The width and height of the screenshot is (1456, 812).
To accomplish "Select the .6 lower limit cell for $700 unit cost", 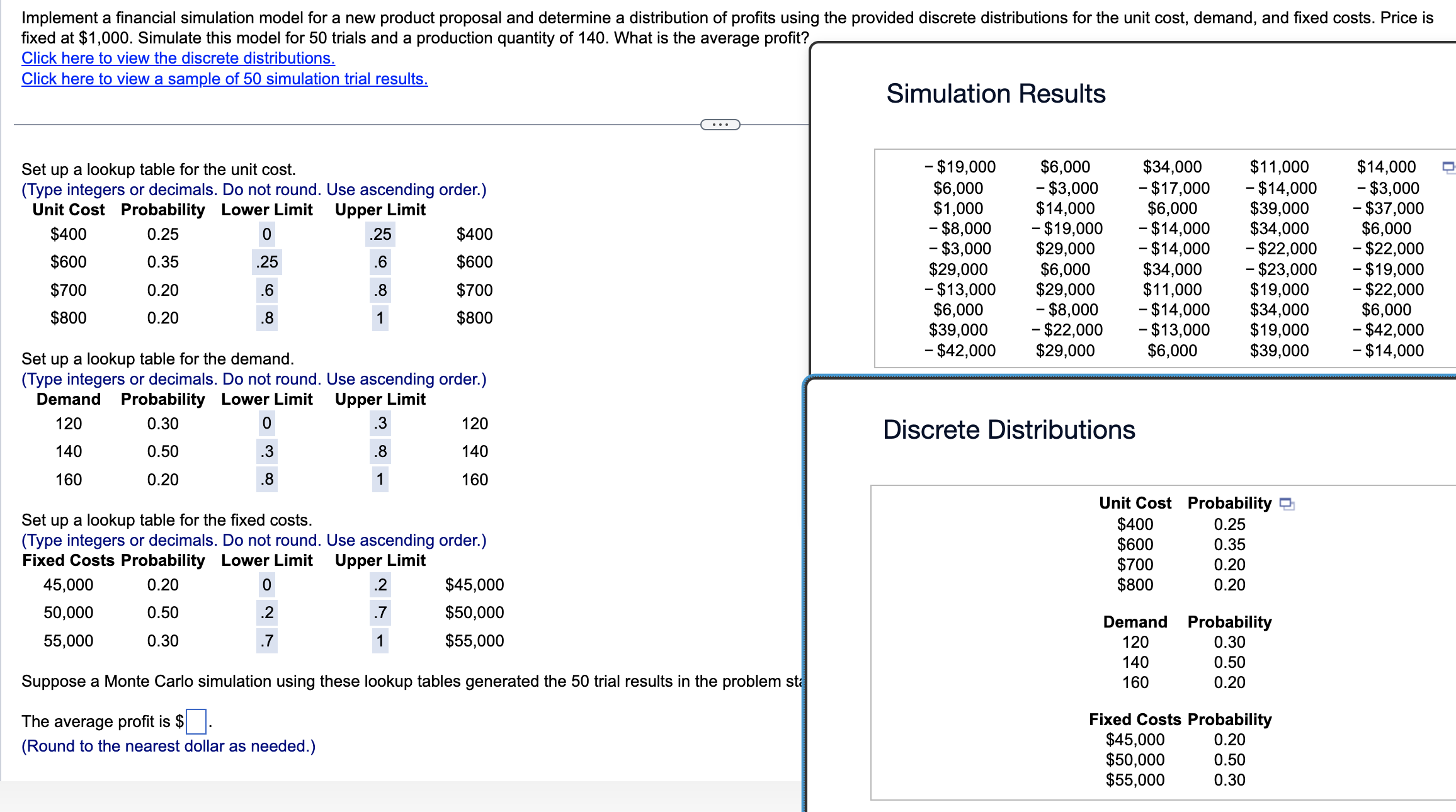I will click(266, 290).
